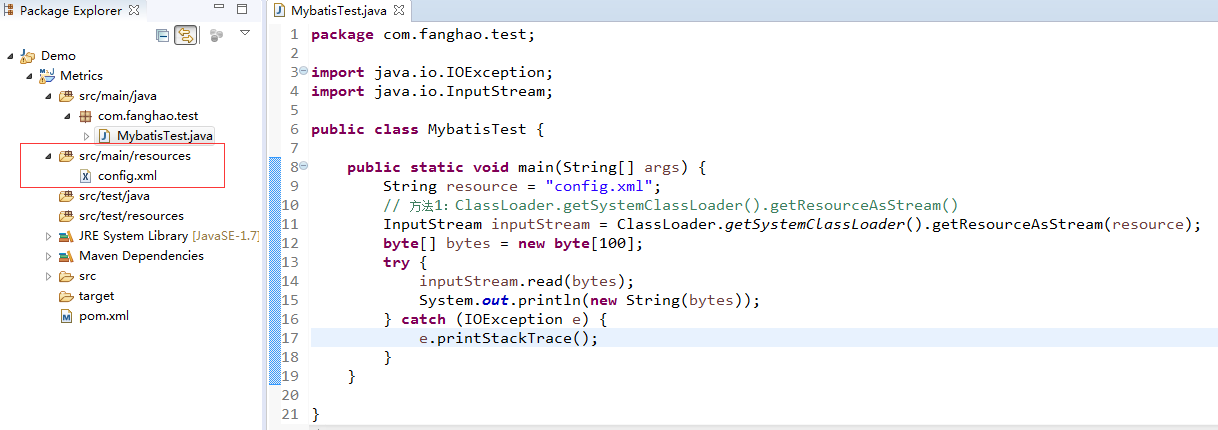Viewport: 1218px width, 430px height.
Task: Select MybatisTest.java in the tree
Action: (165, 136)
